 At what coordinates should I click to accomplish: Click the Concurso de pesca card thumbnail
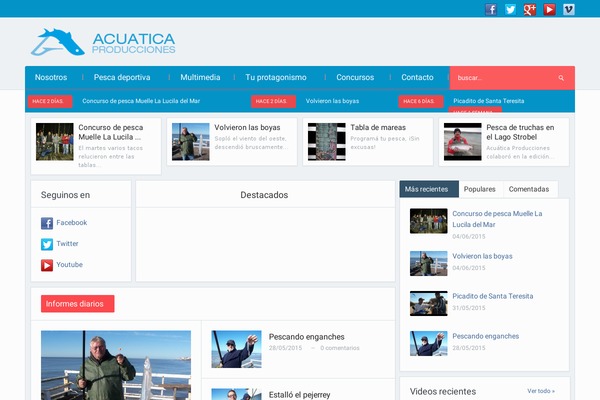pos(55,142)
